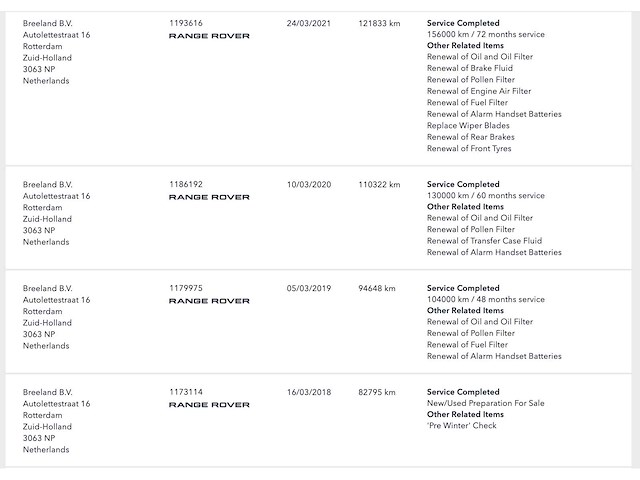Click the 110322 km mileage reading
This screenshot has width=640, height=480.
tap(379, 184)
